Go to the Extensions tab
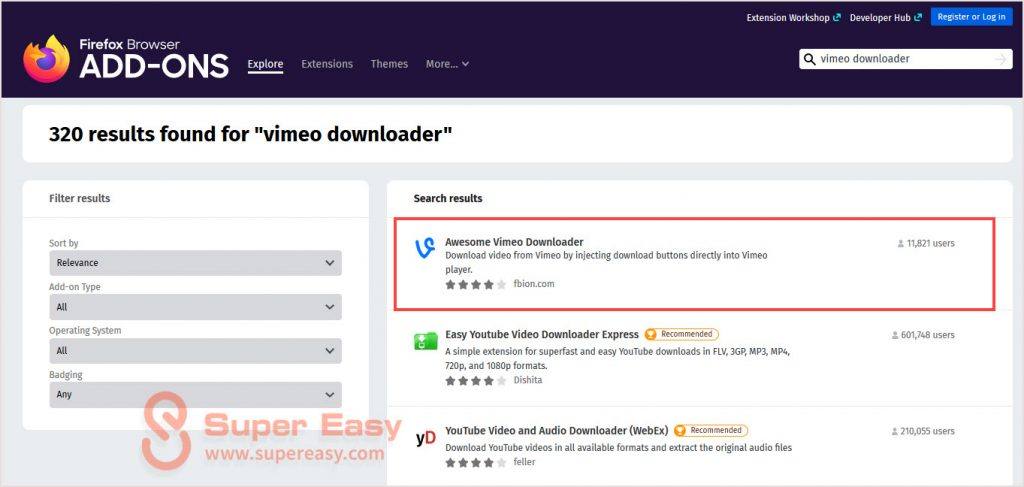 tap(327, 64)
